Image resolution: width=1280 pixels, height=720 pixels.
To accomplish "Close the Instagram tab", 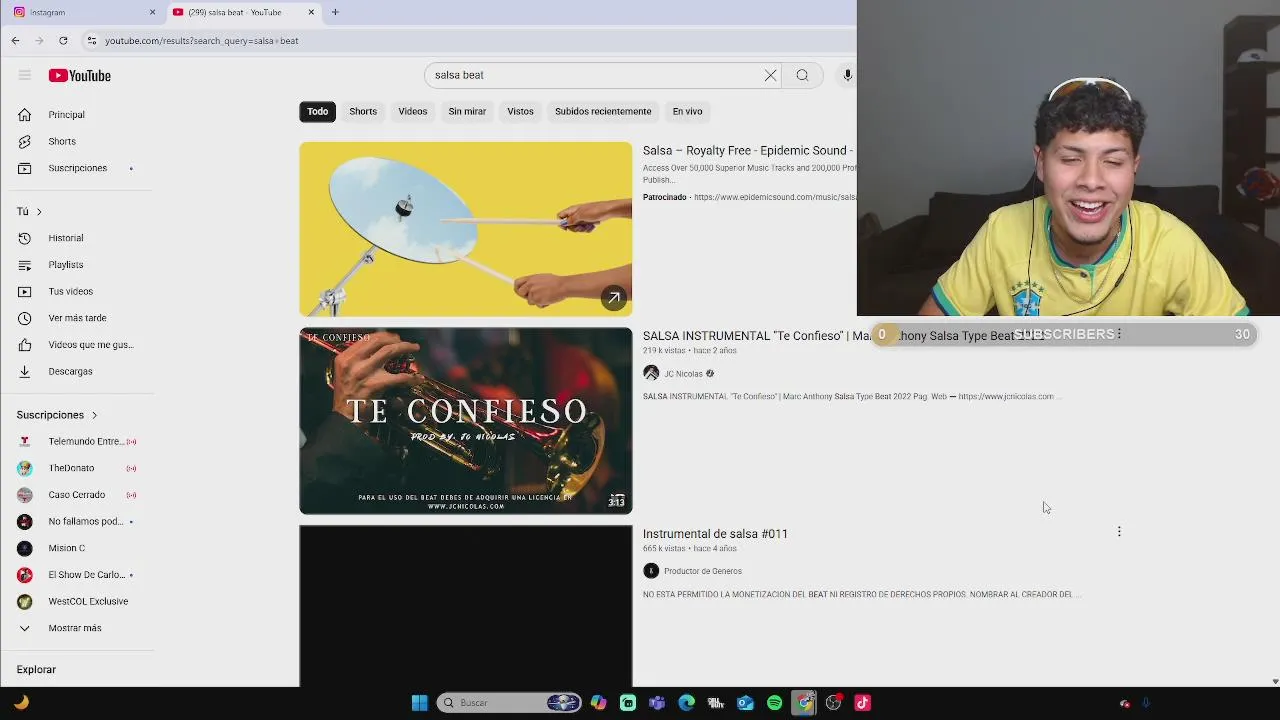I will pyautogui.click(x=152, y=12).
